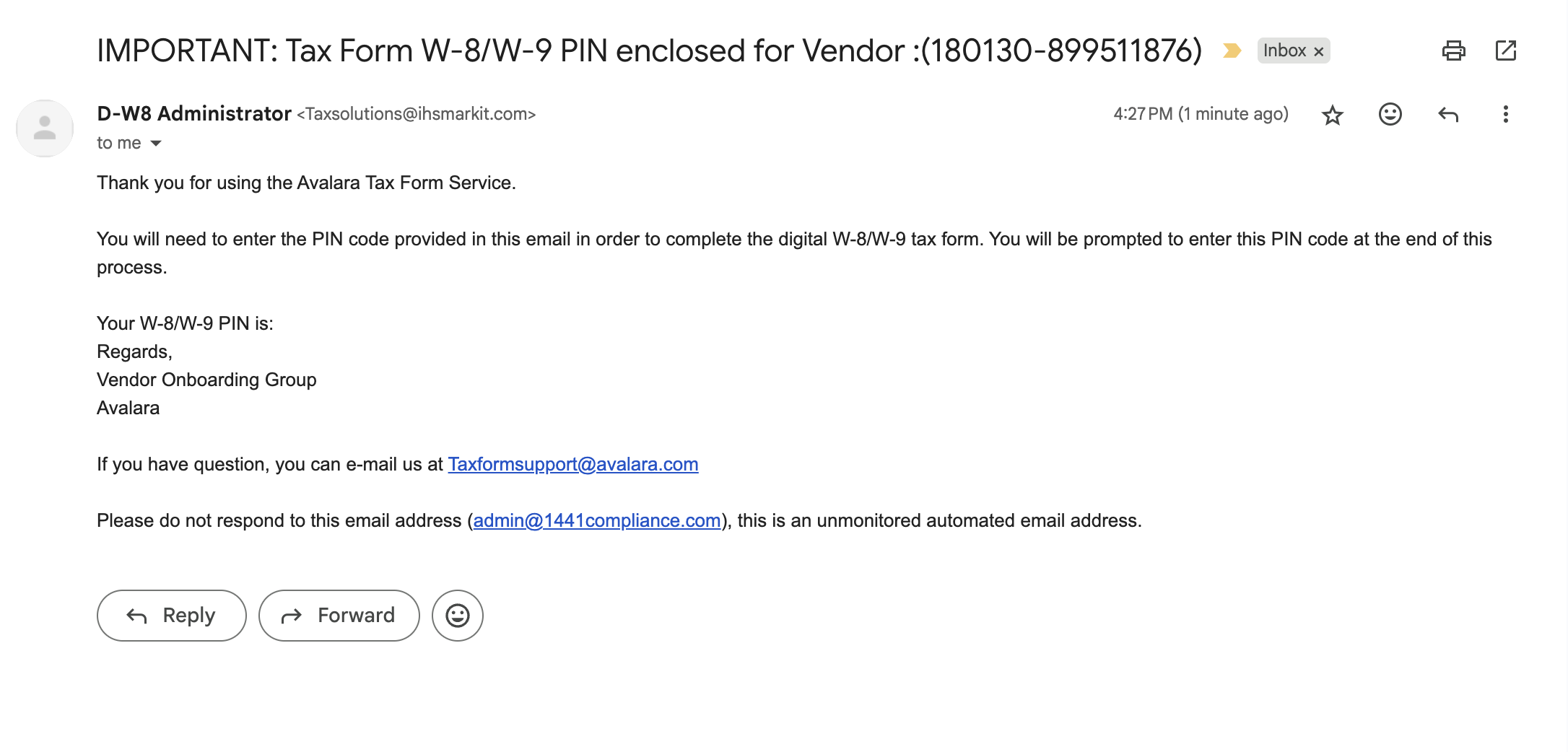Open the More options three-dot menu
Viewport: 1568px width, 752px height.
pos(1505,114)
